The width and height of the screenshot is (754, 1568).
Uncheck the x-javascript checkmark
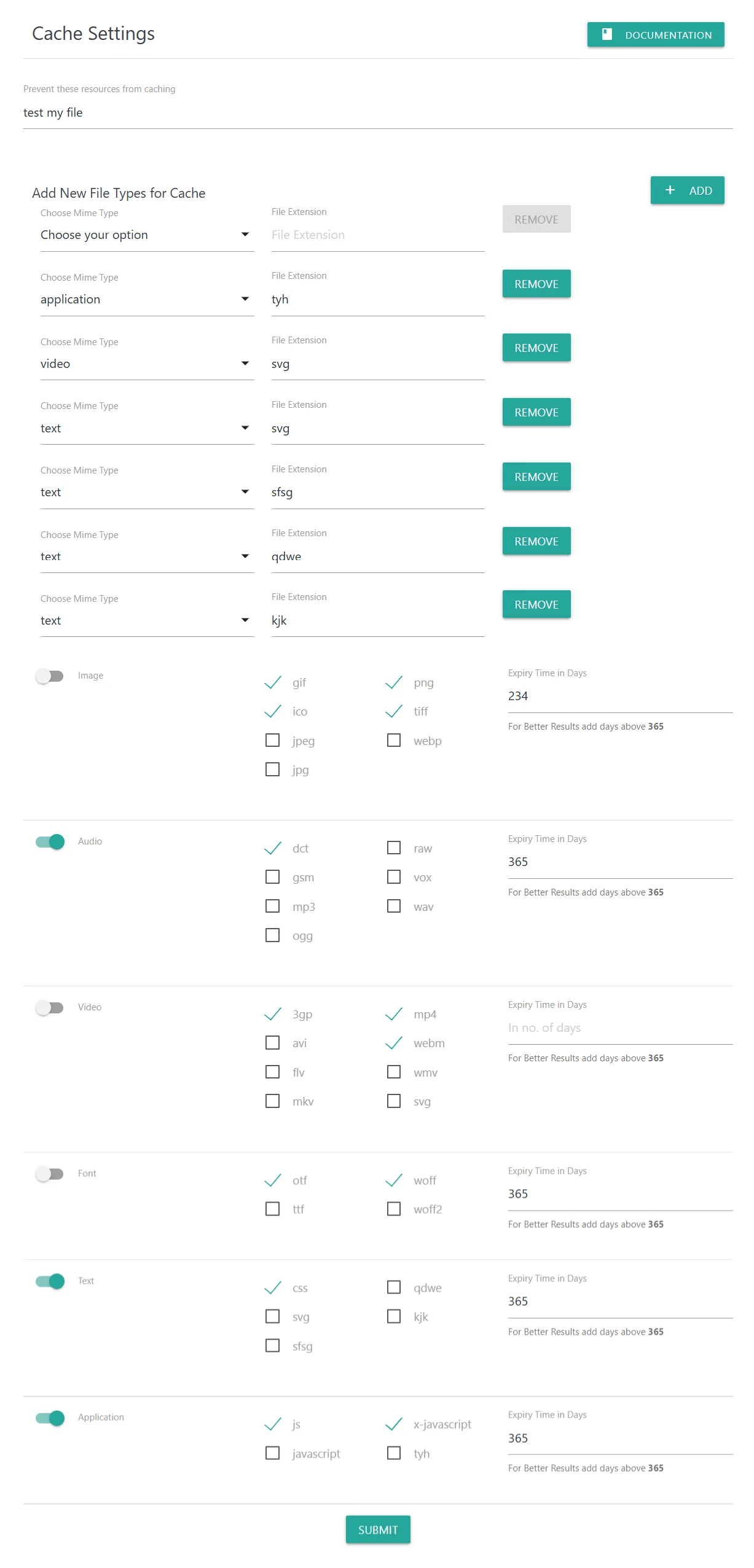coord(394,1424)
